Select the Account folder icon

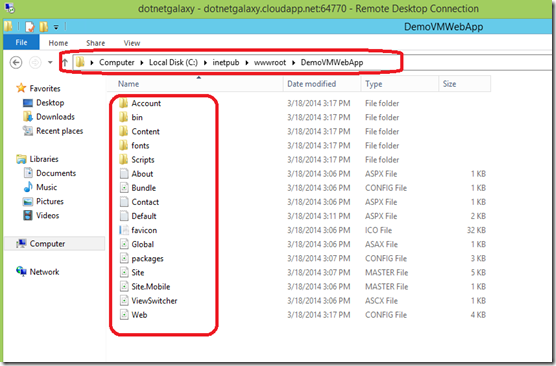(123, 103)
